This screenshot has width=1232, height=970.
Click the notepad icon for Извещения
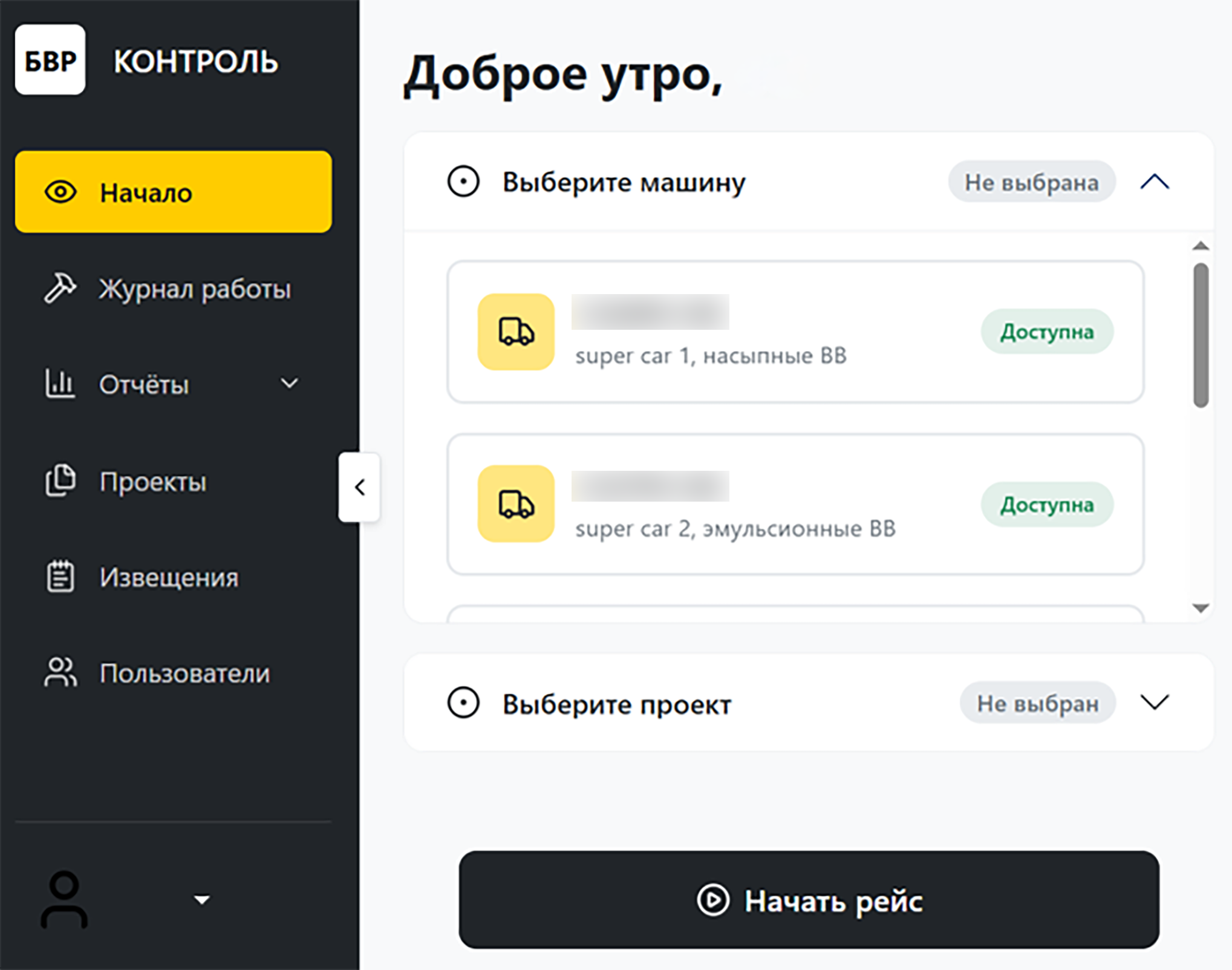[60, 577]
